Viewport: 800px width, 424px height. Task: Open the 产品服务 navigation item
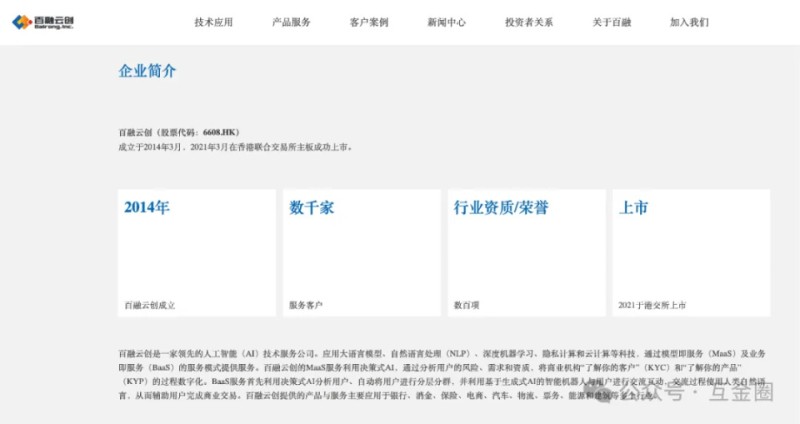pos(291,22)
